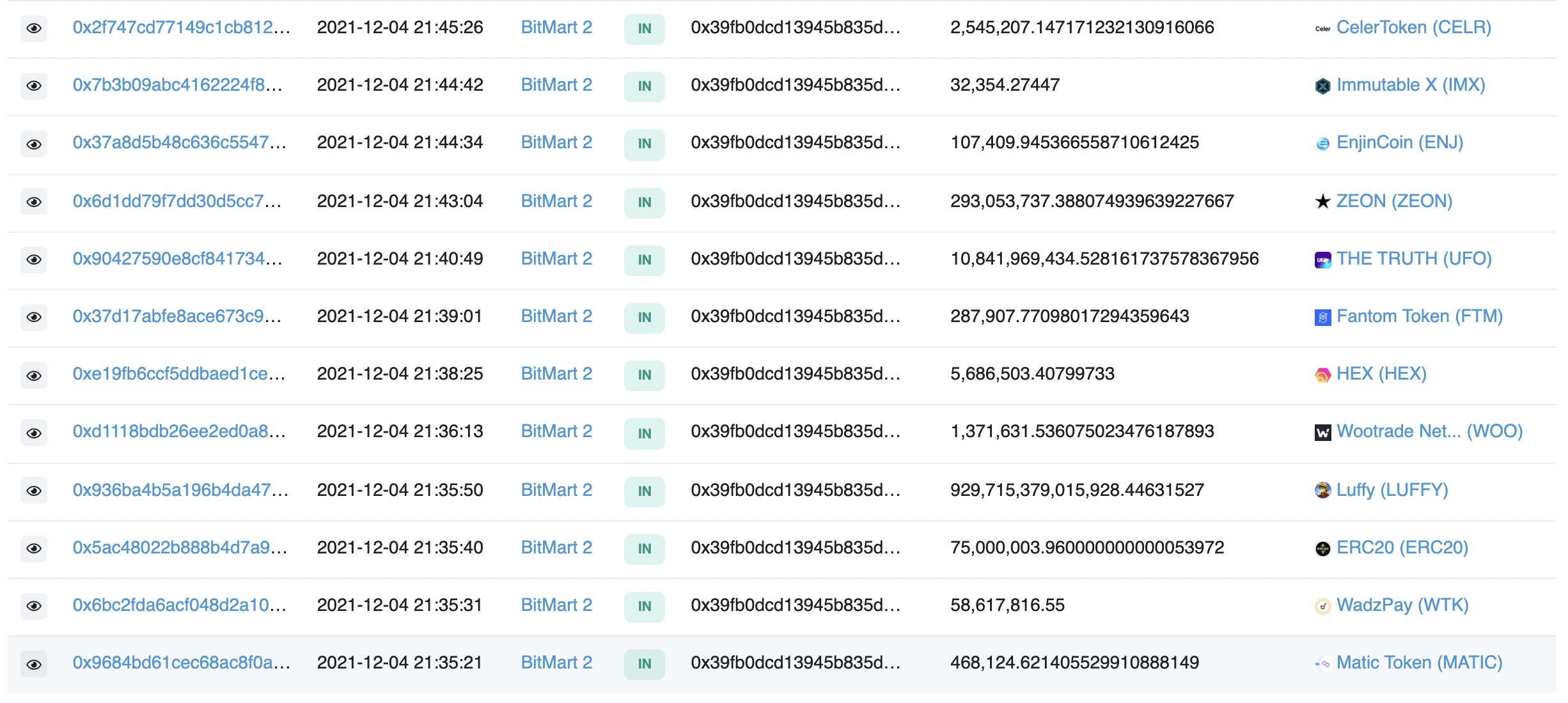Open the ZEON (ZEON) token link
Viewport: 1568px width, 703px height.
click(1395, 201)
